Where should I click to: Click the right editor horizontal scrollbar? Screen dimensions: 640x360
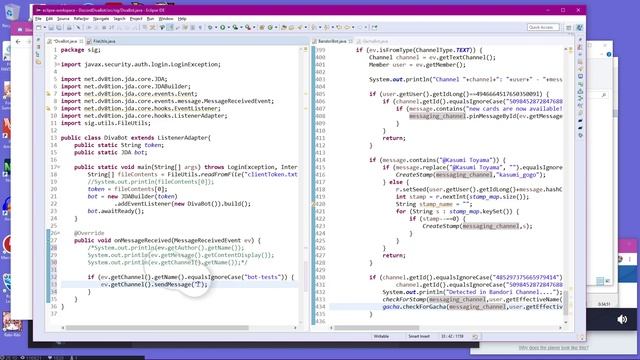coord(376,328)
